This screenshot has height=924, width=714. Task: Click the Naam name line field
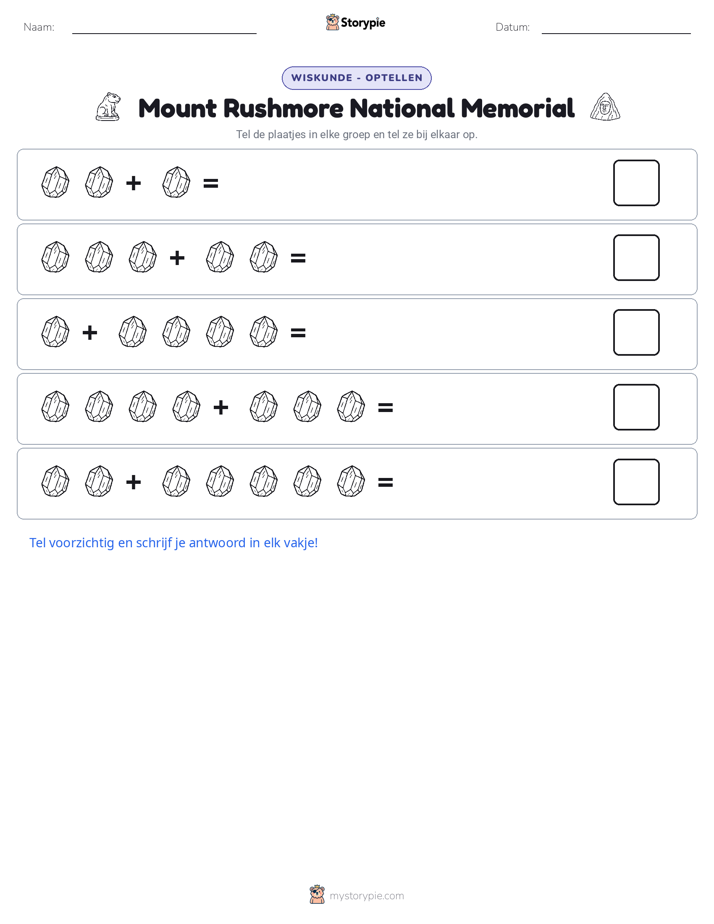click(x=164, y=28)
